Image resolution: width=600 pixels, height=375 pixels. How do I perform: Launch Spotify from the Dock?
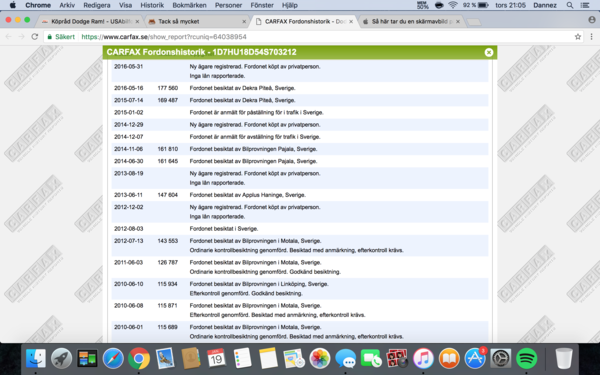527,359
